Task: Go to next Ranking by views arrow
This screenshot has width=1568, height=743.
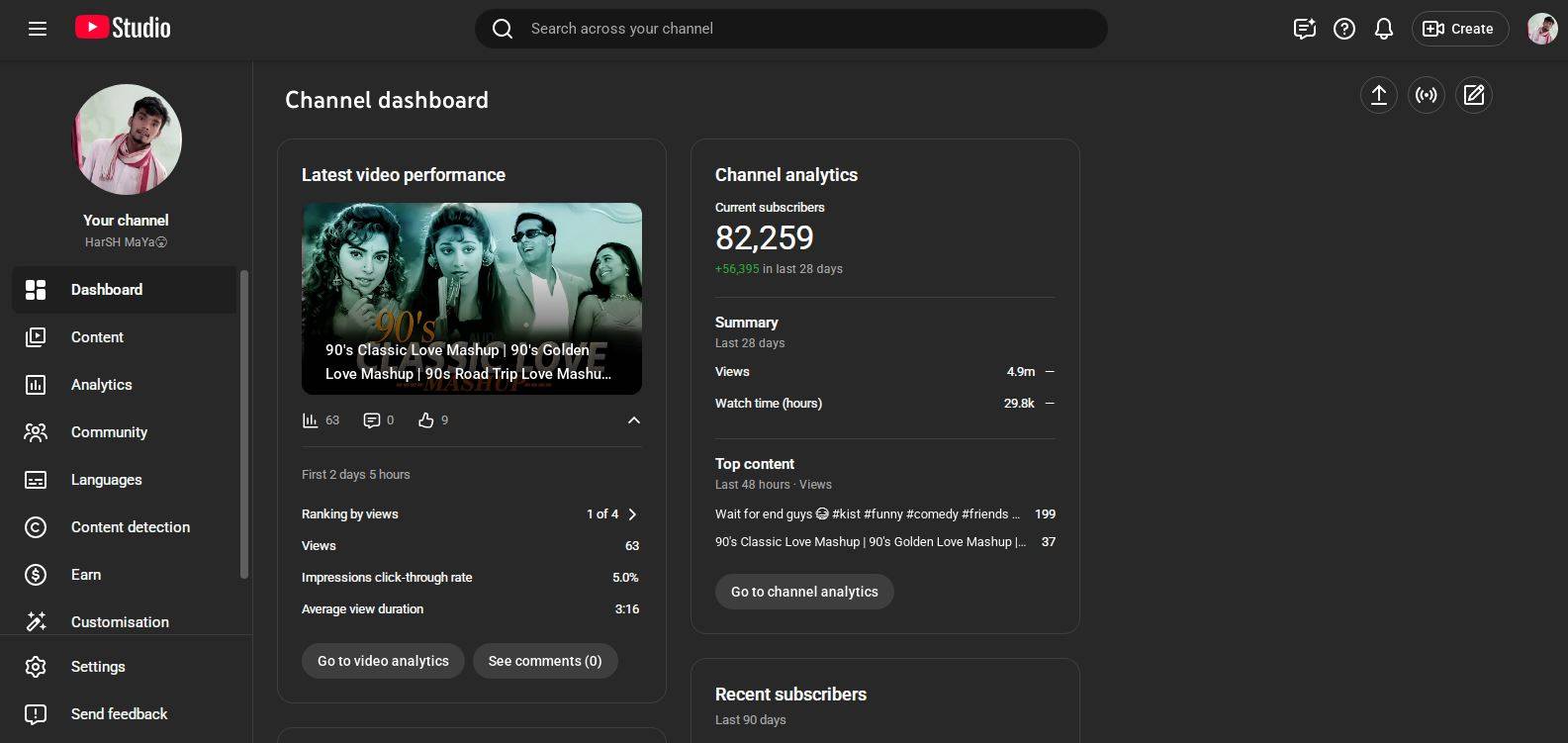Action: [x=632, y=514]
